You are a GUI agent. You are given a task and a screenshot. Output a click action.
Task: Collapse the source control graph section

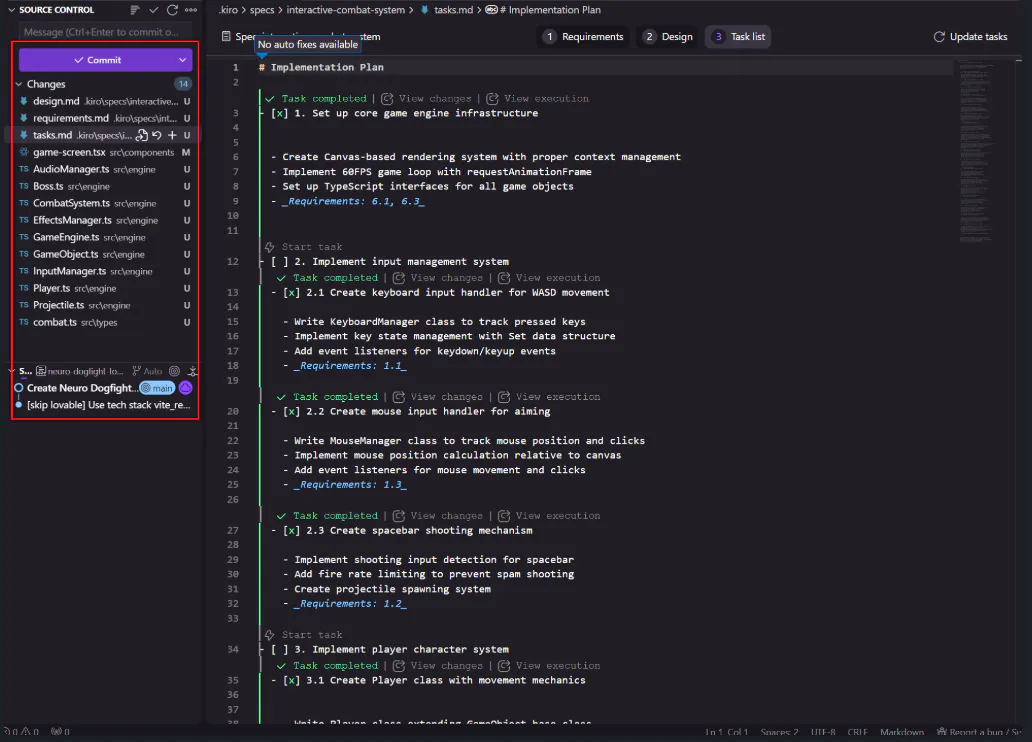click(11, 371)
